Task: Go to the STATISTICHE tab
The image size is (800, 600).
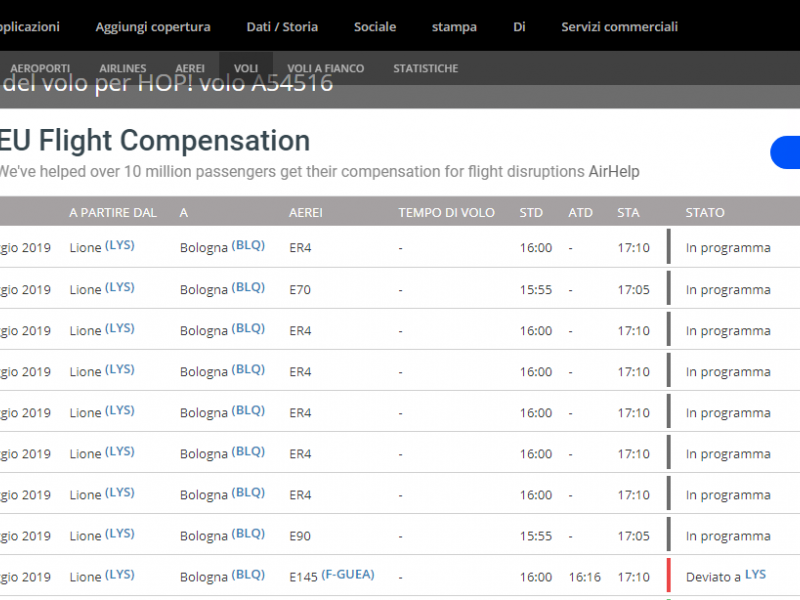Action: (x=426, y=68)
